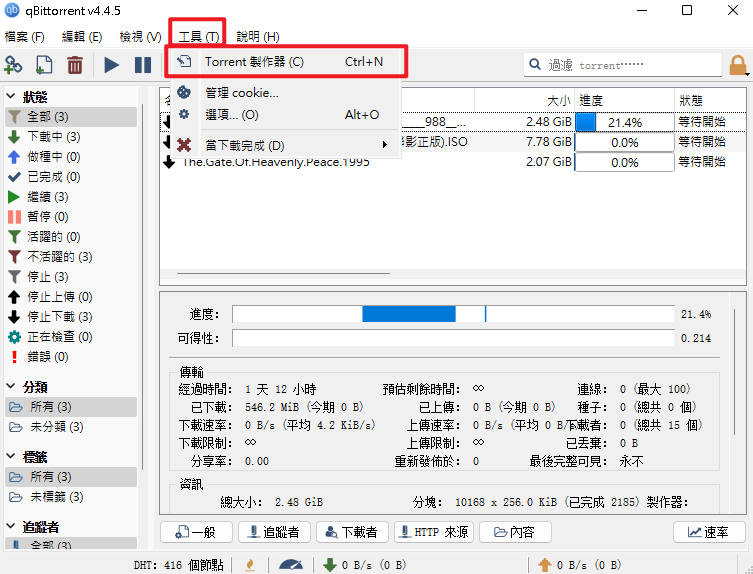This screenshot has width=753, height=574.
Task: Switch to the 下載者 tab
Action: pyautogui.click(x=352, y=532)
